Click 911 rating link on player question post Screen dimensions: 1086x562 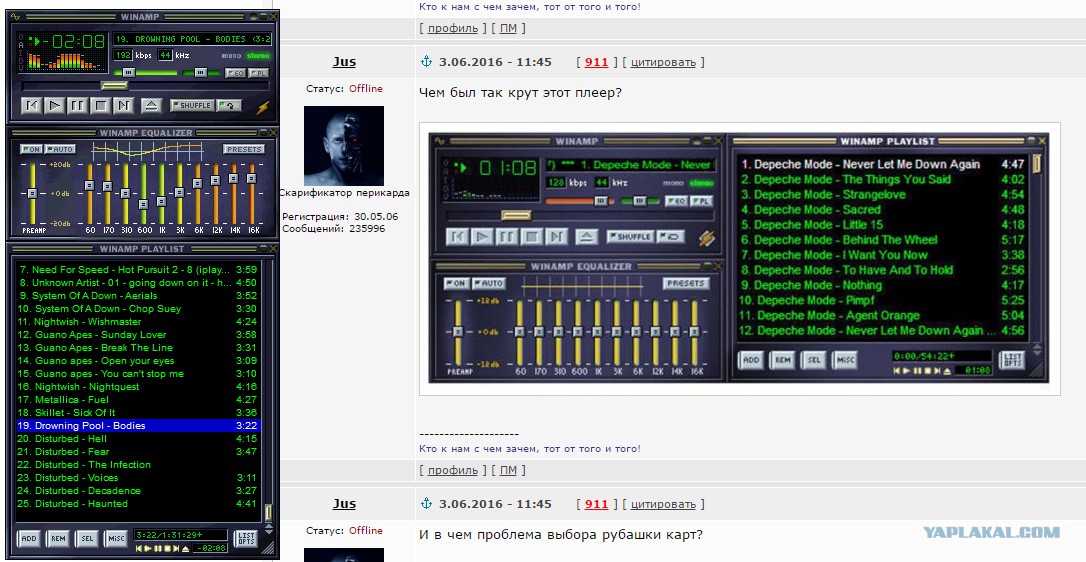click(x=596, y=62)
